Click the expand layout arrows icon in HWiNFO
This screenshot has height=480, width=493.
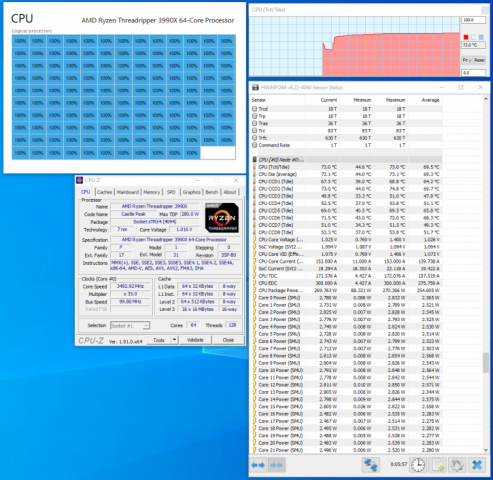click(x=258, y=465)
